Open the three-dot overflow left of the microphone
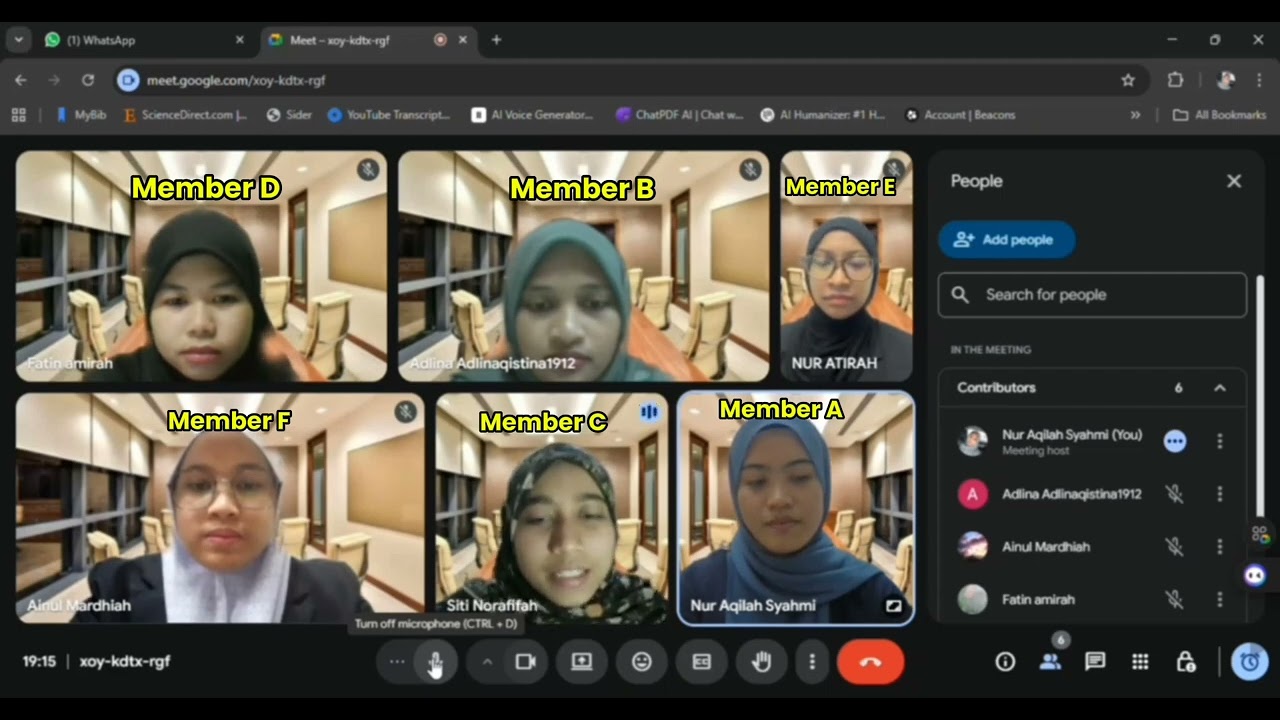 tap(397, 662)
